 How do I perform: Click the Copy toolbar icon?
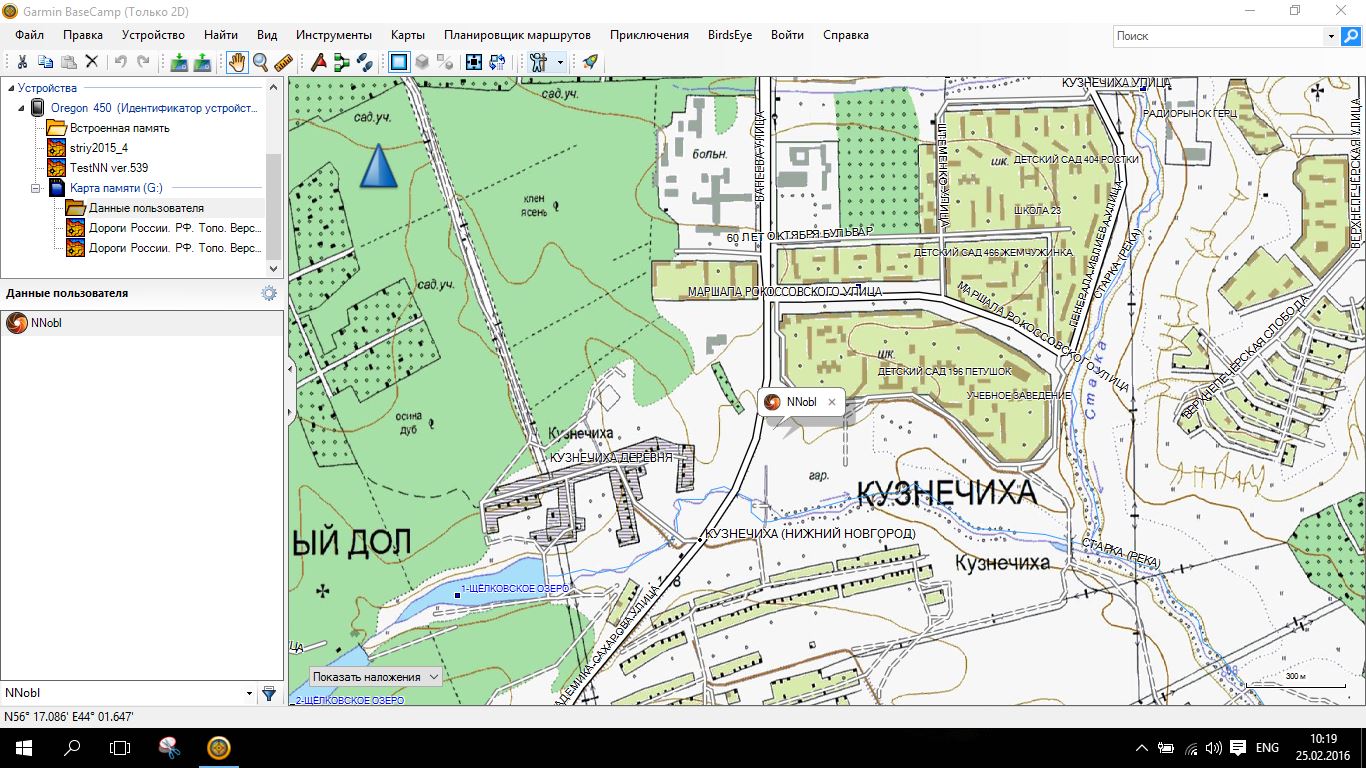45,62
